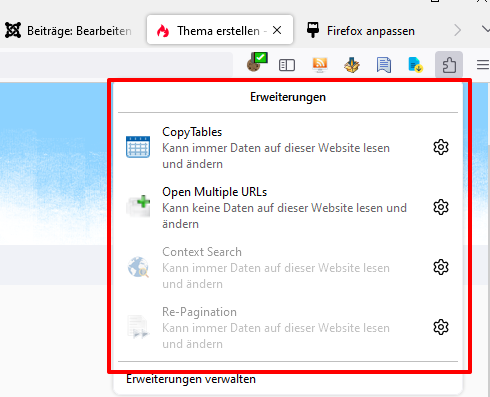Click the blue document download icon

pyautogui.click(x=416, y=65)
